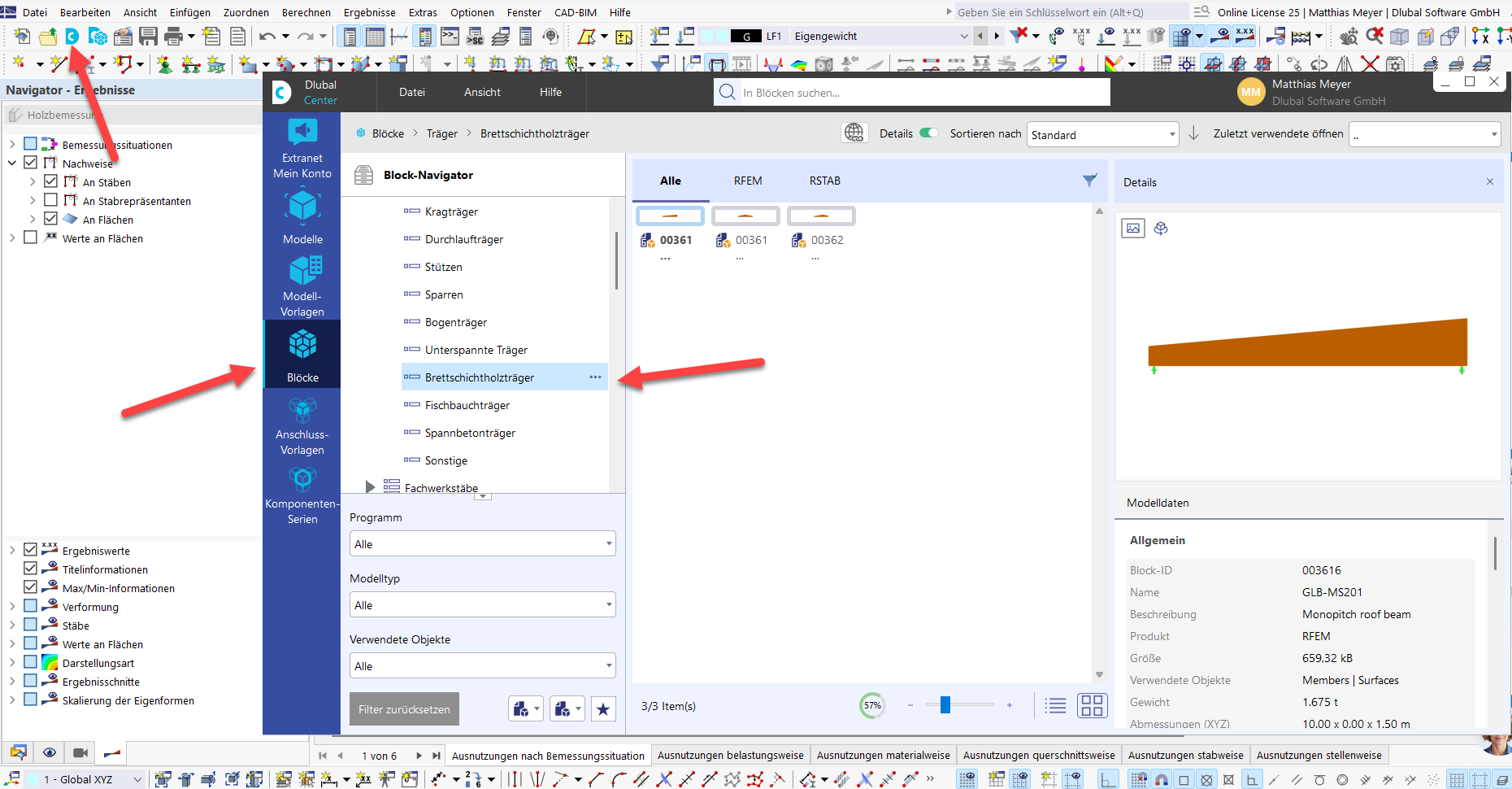The width and height of the screenshot is (1512, 789).
Task: Select Fischbauchträger in Block-Navigator
Action: tap(467, 405)
